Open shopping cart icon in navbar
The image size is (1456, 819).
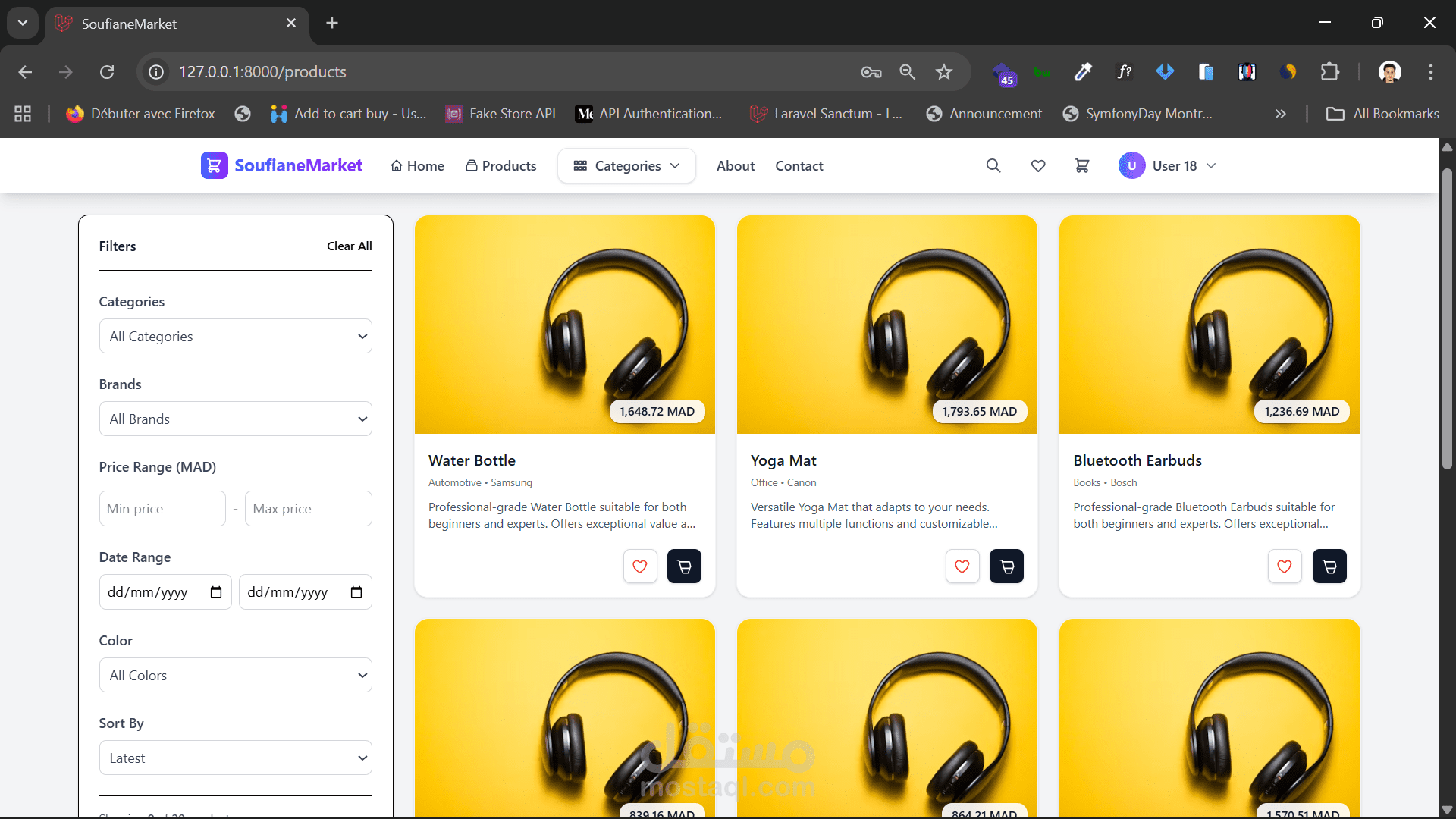[1082, 165]
